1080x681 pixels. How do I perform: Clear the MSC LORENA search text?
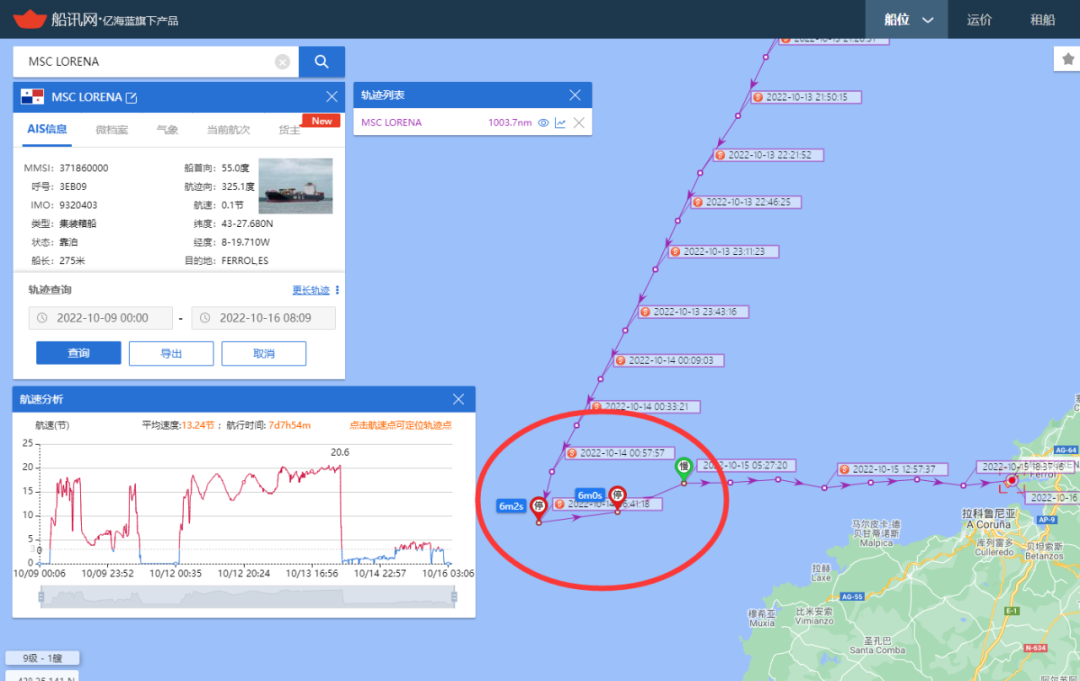coord(282,62)
